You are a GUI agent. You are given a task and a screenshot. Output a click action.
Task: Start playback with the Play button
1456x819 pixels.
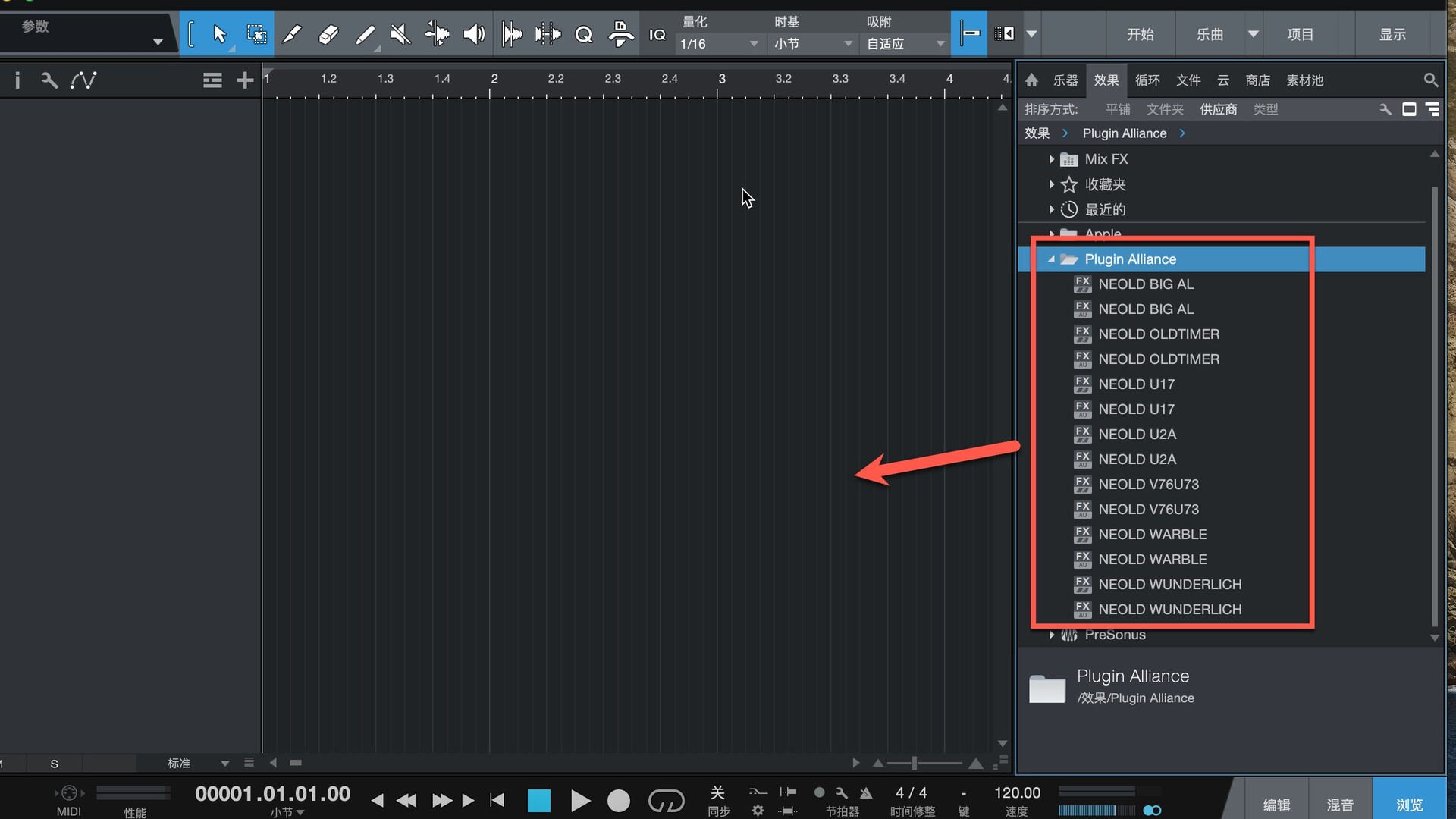[580, 801]
